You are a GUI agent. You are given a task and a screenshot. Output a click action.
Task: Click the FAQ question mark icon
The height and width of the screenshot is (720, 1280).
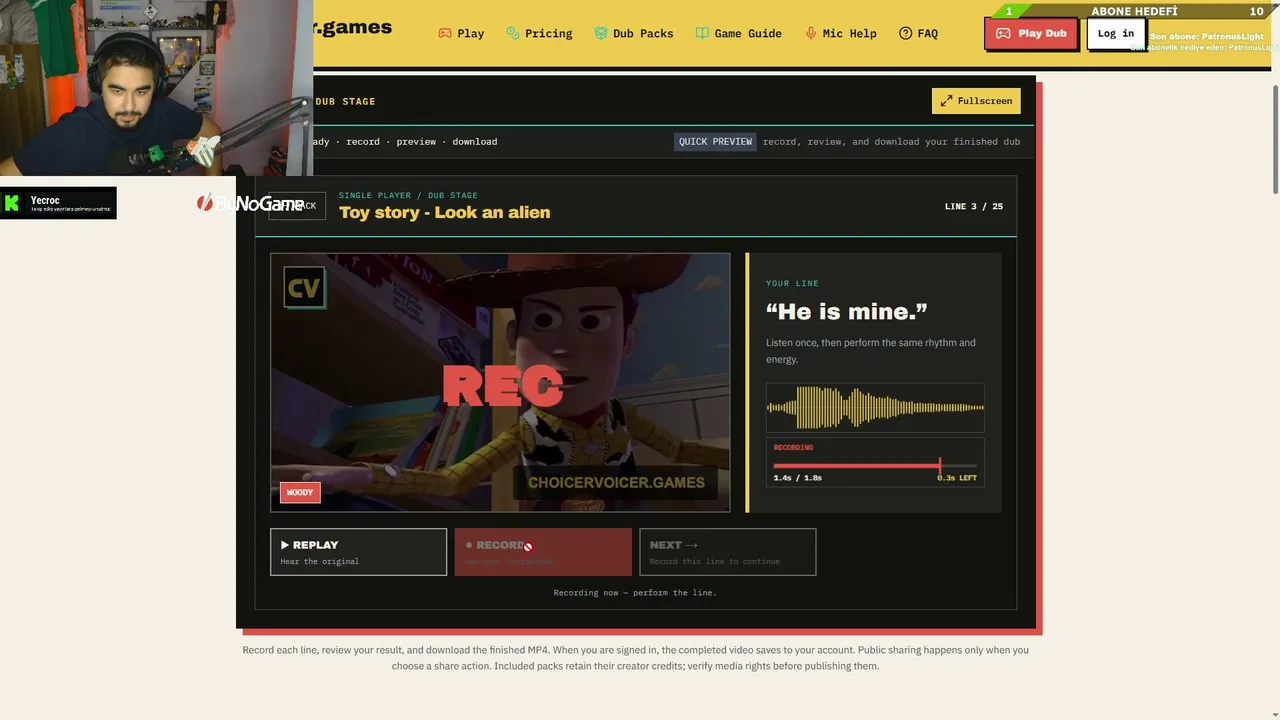[906, 33]
